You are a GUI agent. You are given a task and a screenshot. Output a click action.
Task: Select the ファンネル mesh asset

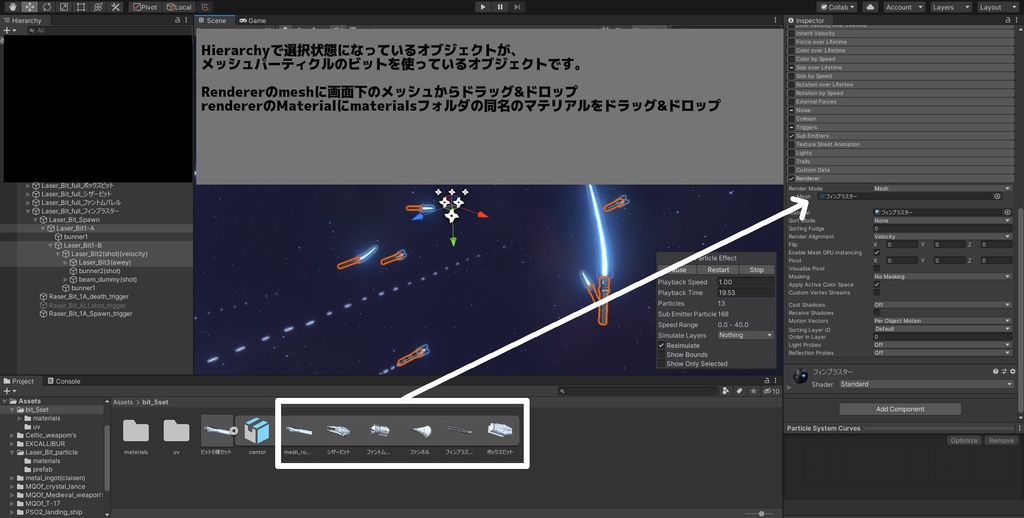click(419, 435)
